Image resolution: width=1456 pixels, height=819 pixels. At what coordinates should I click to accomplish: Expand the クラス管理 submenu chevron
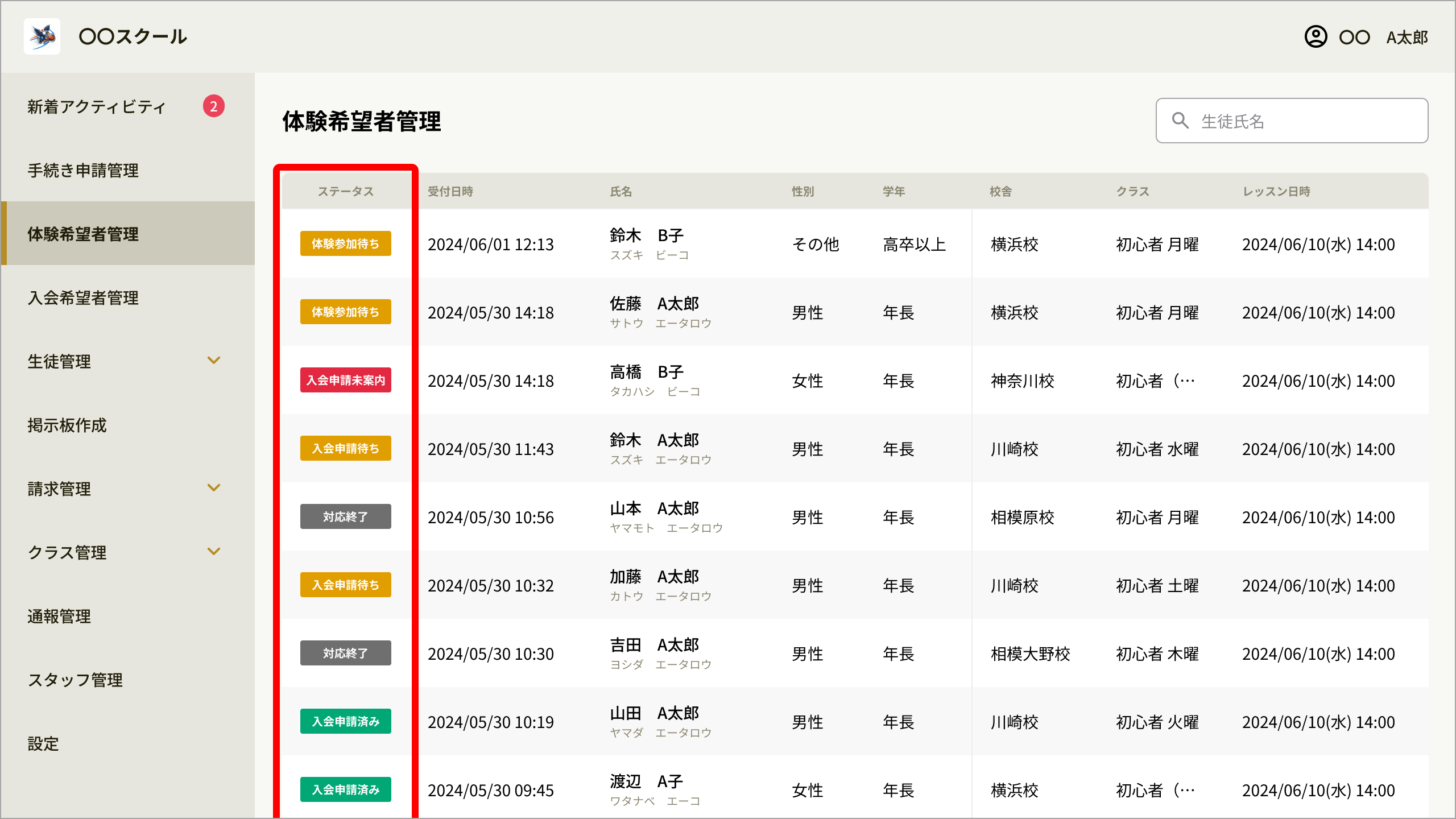tap(214, 552)
